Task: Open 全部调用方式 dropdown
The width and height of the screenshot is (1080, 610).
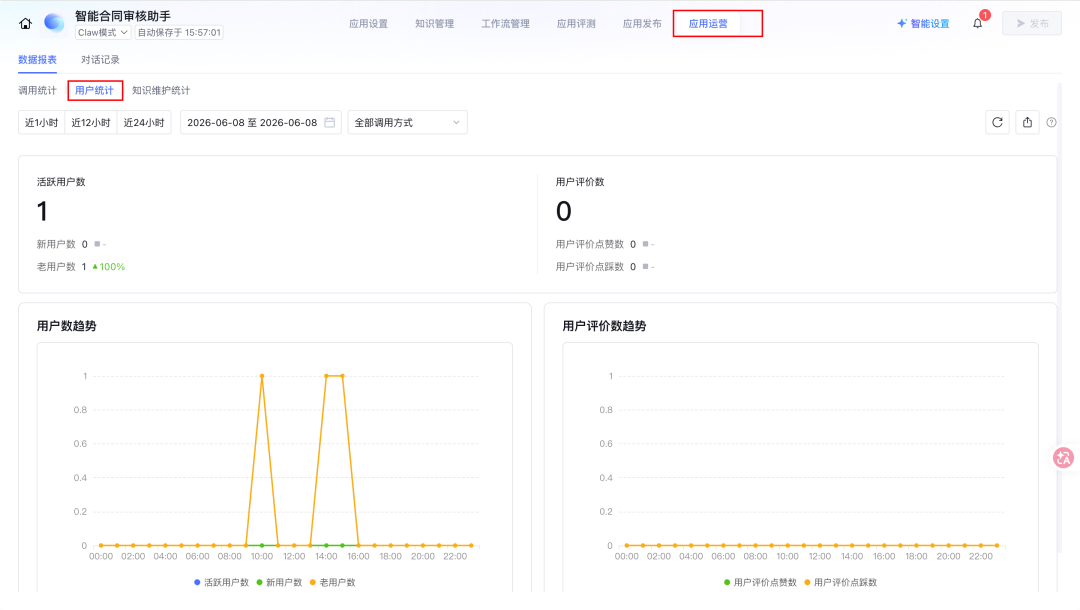Action: point(407,123)
